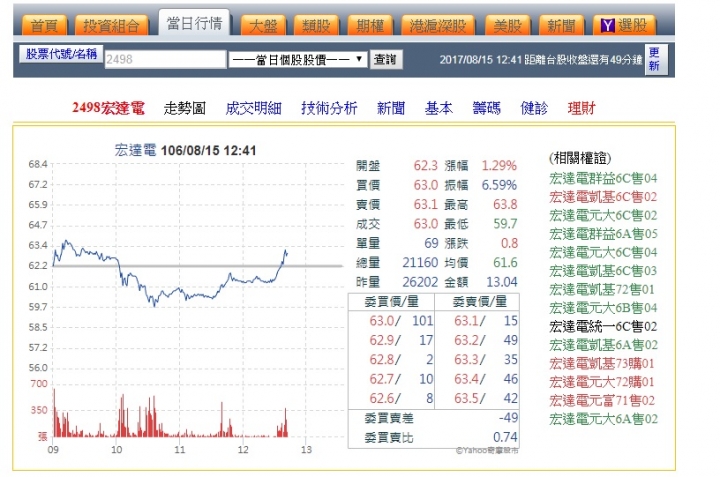This screenshot has width=720, height=477.
Task: Click the 委賣價/量 column header
Action: coord(479,302)
